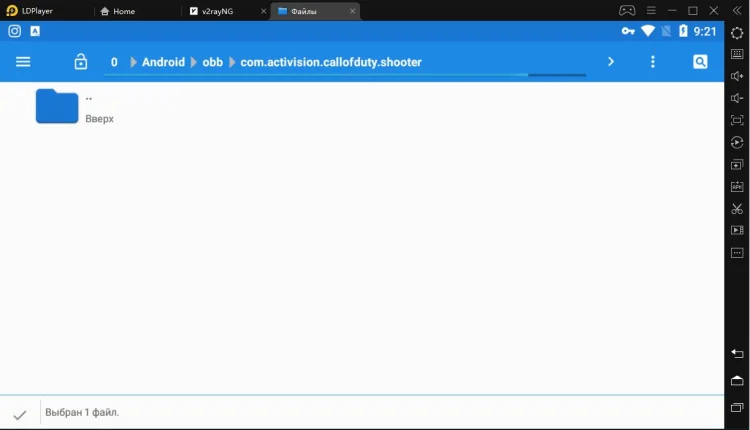Click the 'Выбран 1 файл.' status text
Viewport: 750px width, 430px height.
click(82, 412)
